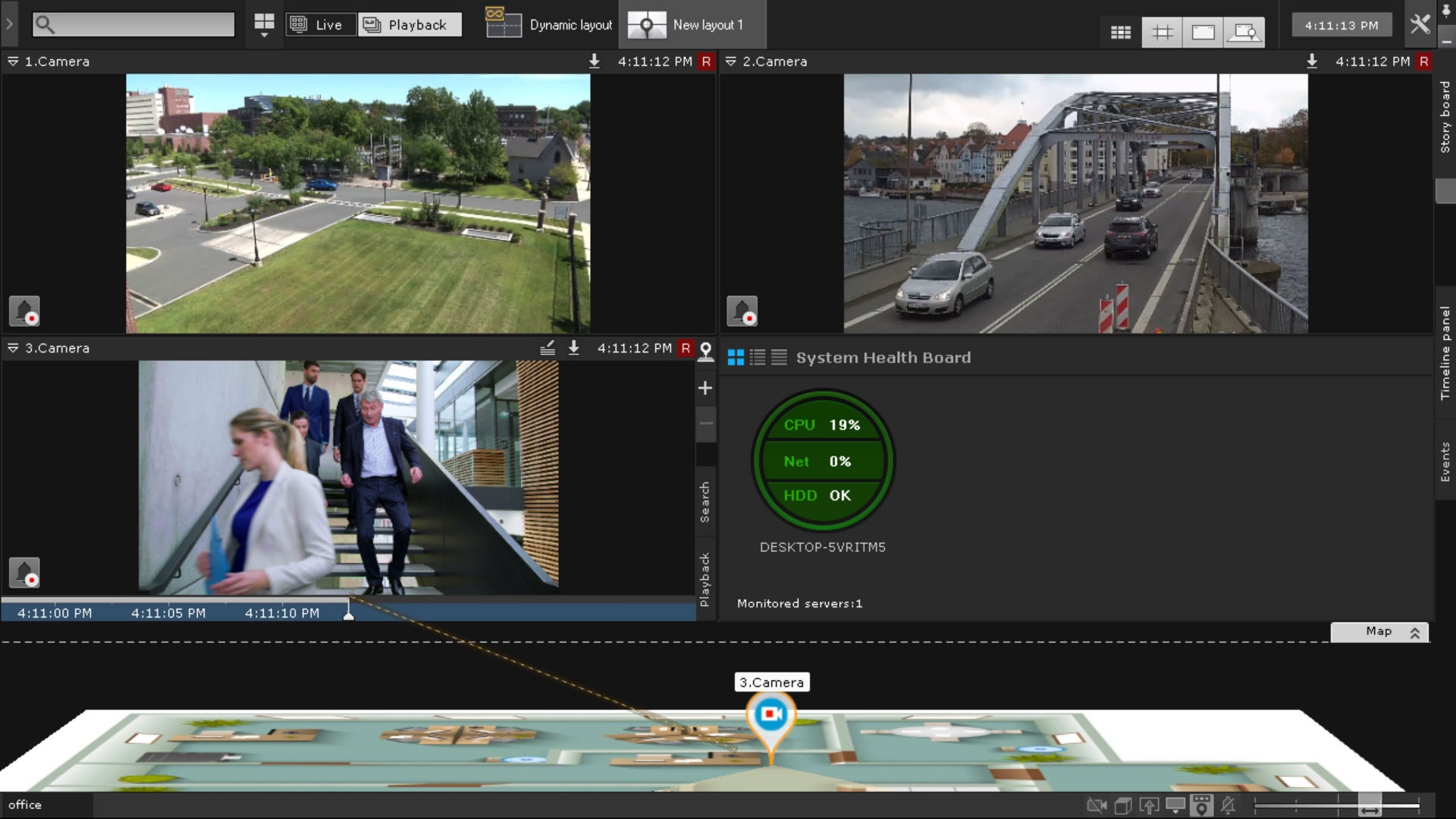Viewport: 1456px width, 819px height.
Task: Click the zoom plus on 3.Camera
Action: pyautogui.click(x=705, y=388)
